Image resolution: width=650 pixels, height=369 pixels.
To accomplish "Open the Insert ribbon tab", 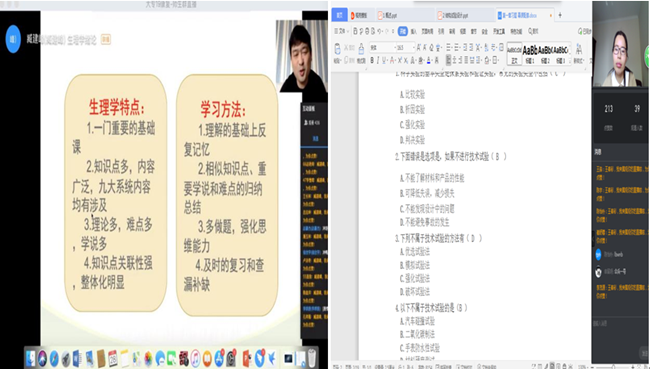I will click(414, 31).
